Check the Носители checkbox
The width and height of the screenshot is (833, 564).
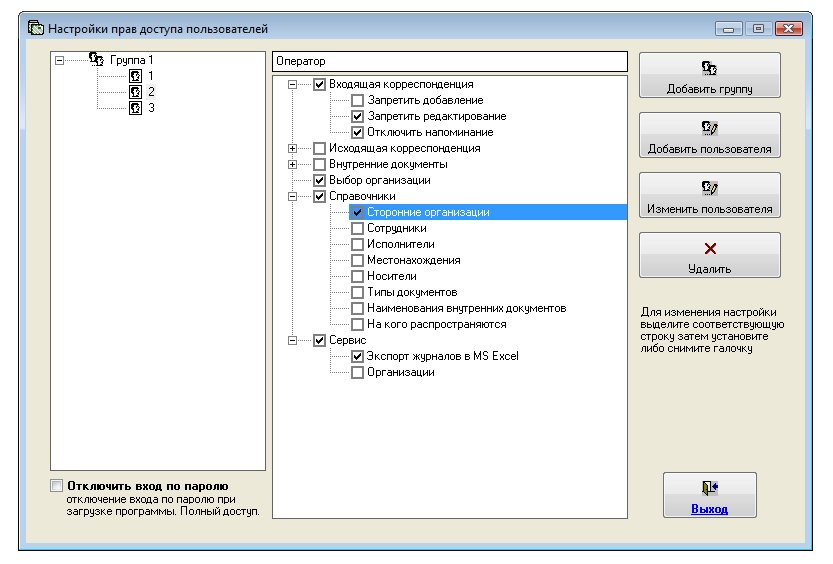tap(358, 276)
